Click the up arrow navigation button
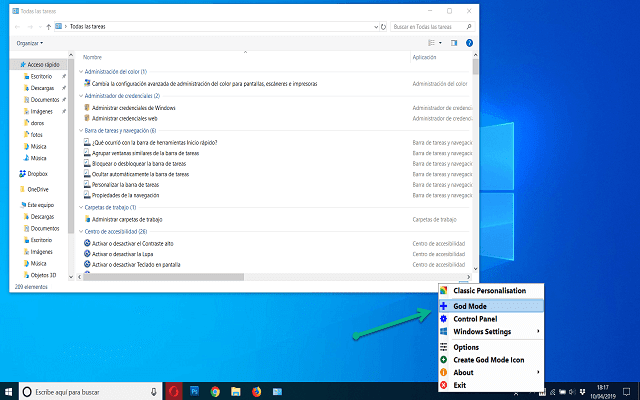The image size is (640, 400). 49,26
